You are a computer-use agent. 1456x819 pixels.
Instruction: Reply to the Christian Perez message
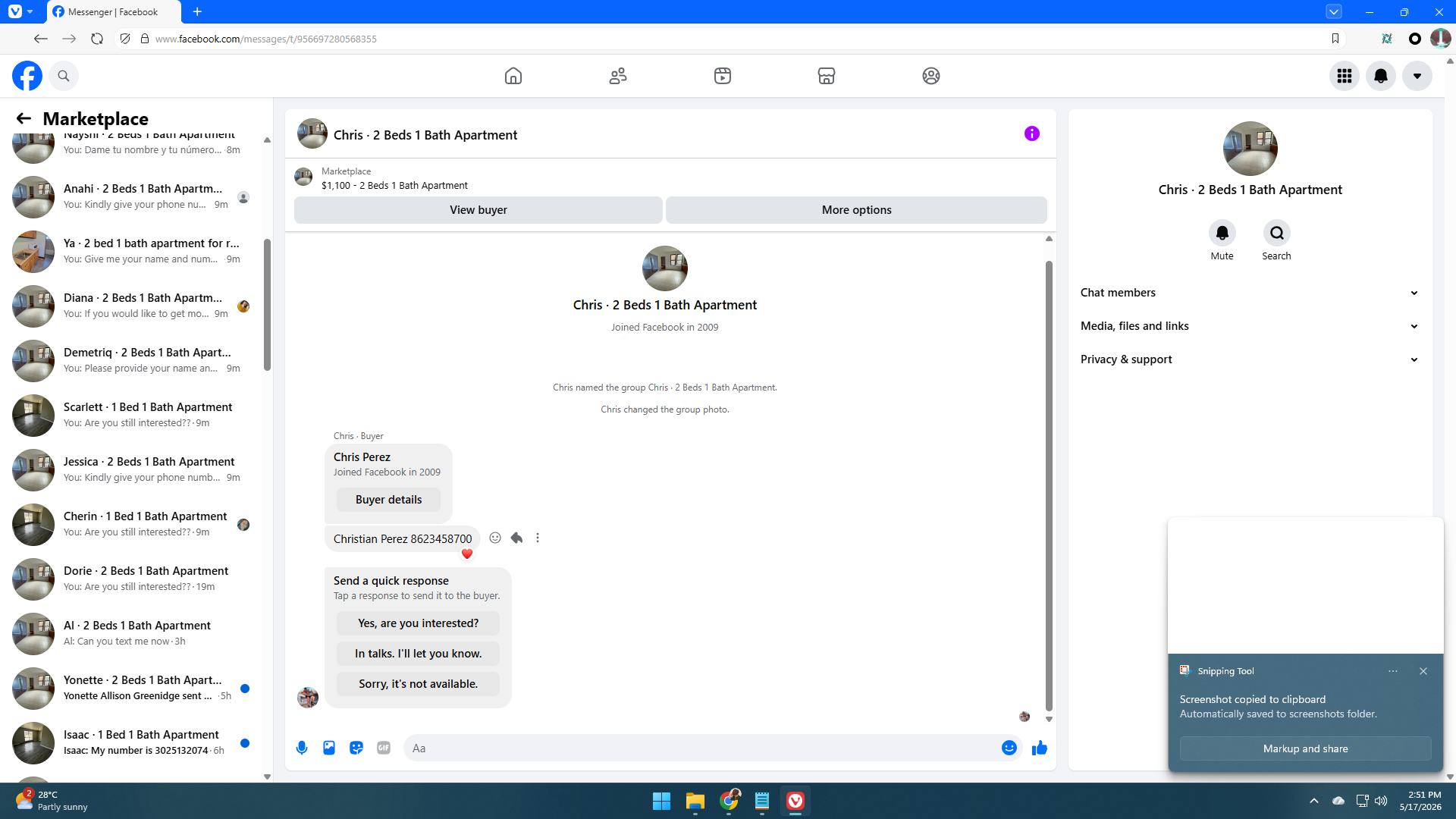[x=516, y=538]
